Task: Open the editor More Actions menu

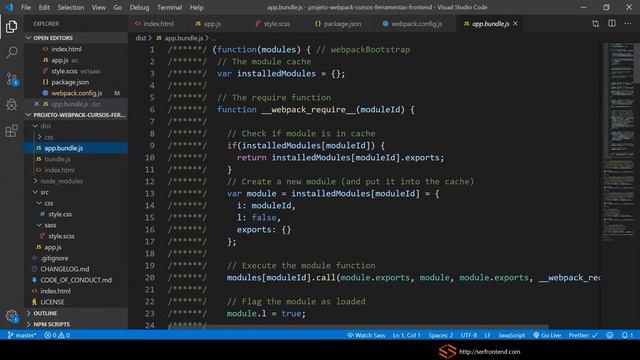Action: pyautogui.click(x=628, y=24)
